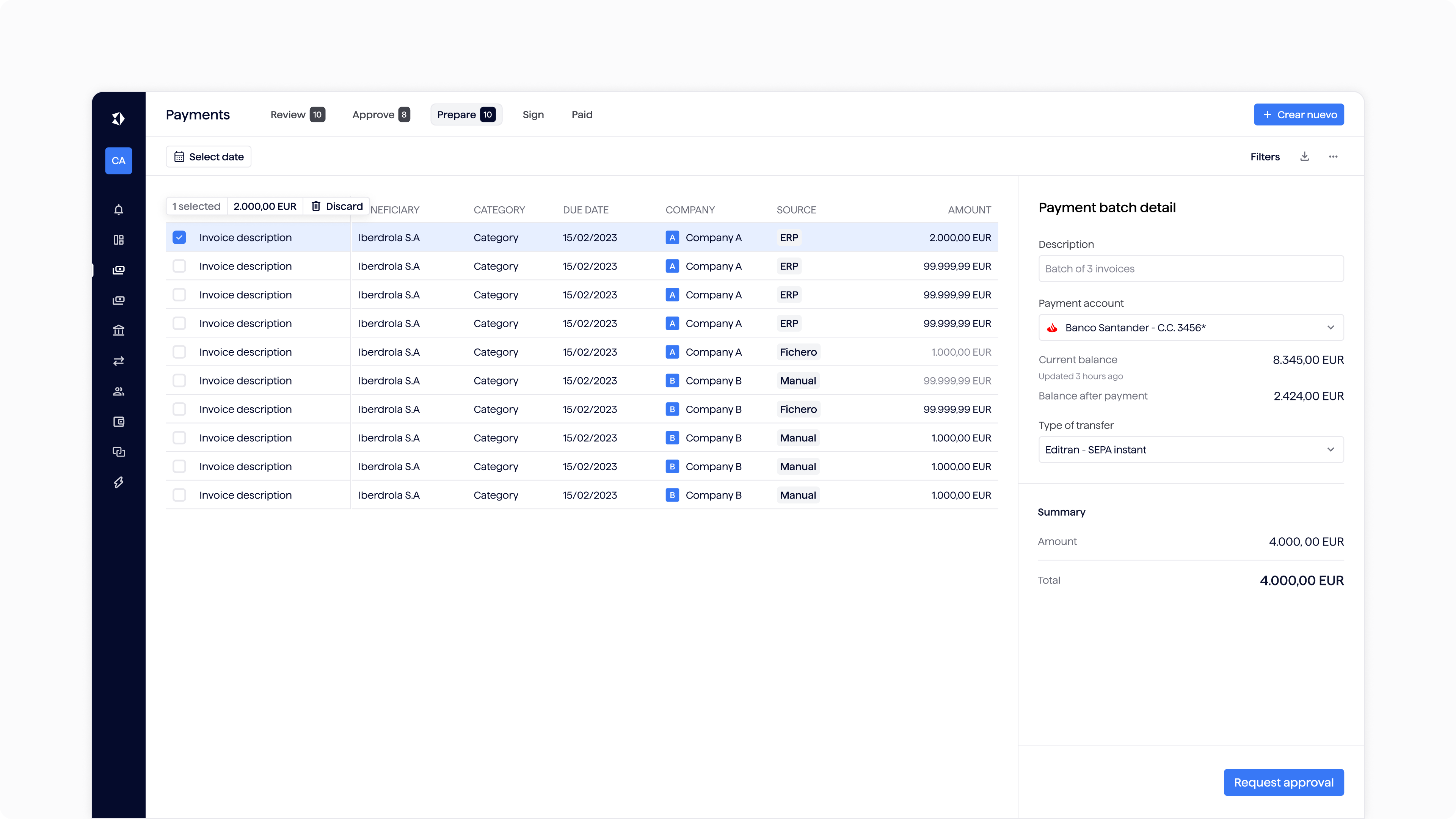Open notifications bell in sidebar
Screen dimensions: 1456x819
coord(118,210)
